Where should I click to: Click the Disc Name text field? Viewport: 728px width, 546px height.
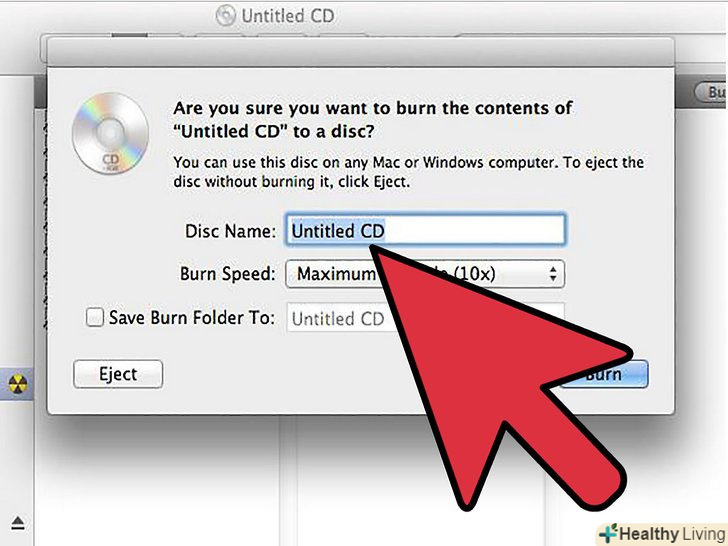pyautogui.click(x=425, y=230)
